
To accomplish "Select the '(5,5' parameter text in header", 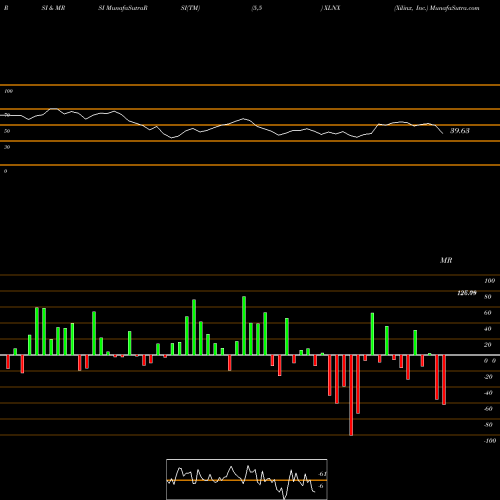I will (x=257, y=8).
